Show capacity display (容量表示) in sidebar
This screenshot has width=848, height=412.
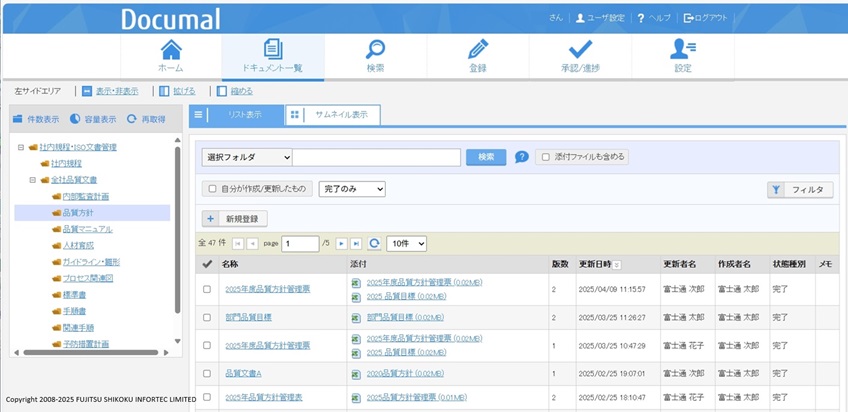(x=93, y=119)
